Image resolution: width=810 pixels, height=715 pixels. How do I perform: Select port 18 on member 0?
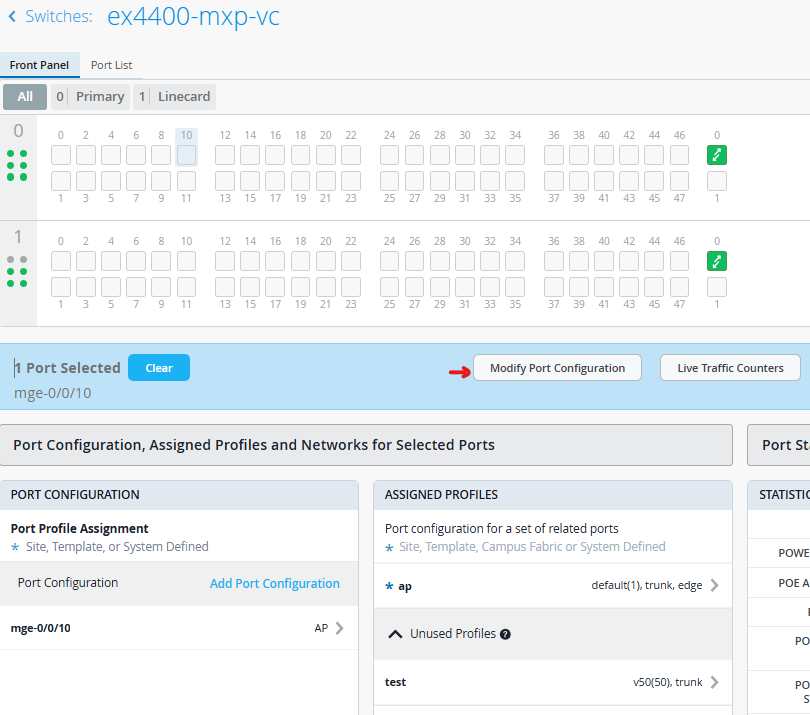[301, 155]
